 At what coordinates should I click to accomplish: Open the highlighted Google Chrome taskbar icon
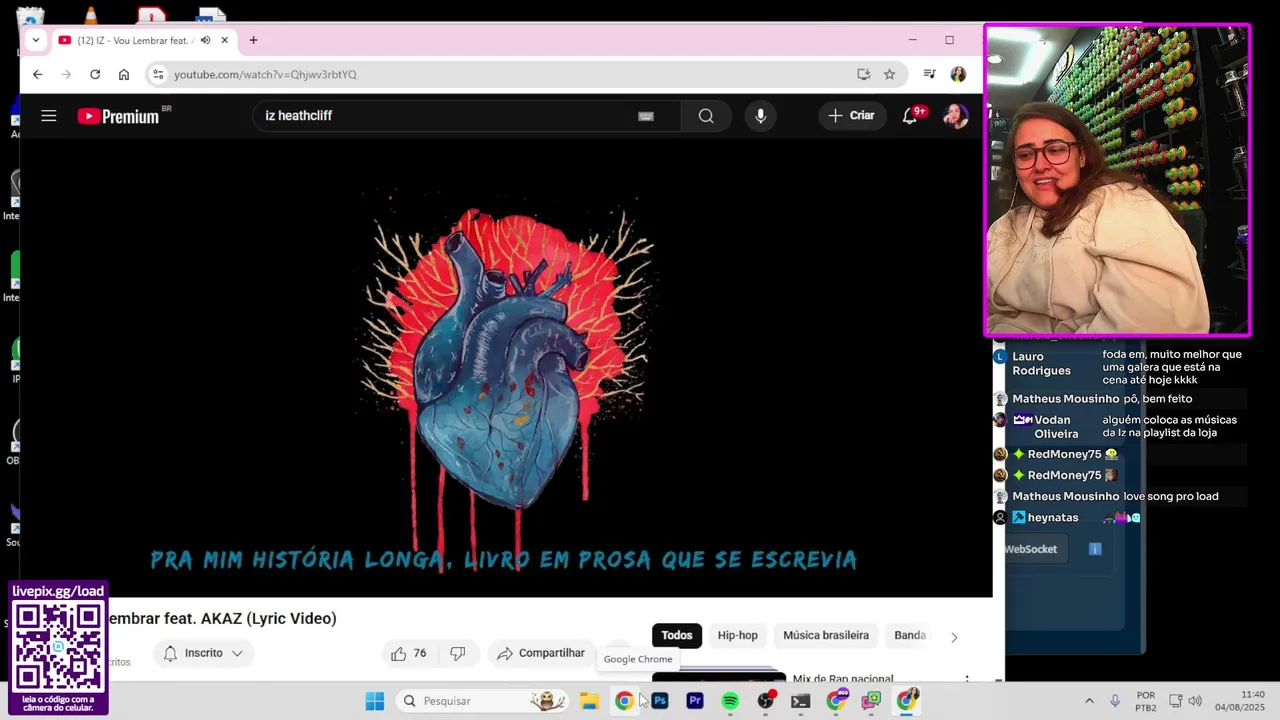tap(624, 701)
